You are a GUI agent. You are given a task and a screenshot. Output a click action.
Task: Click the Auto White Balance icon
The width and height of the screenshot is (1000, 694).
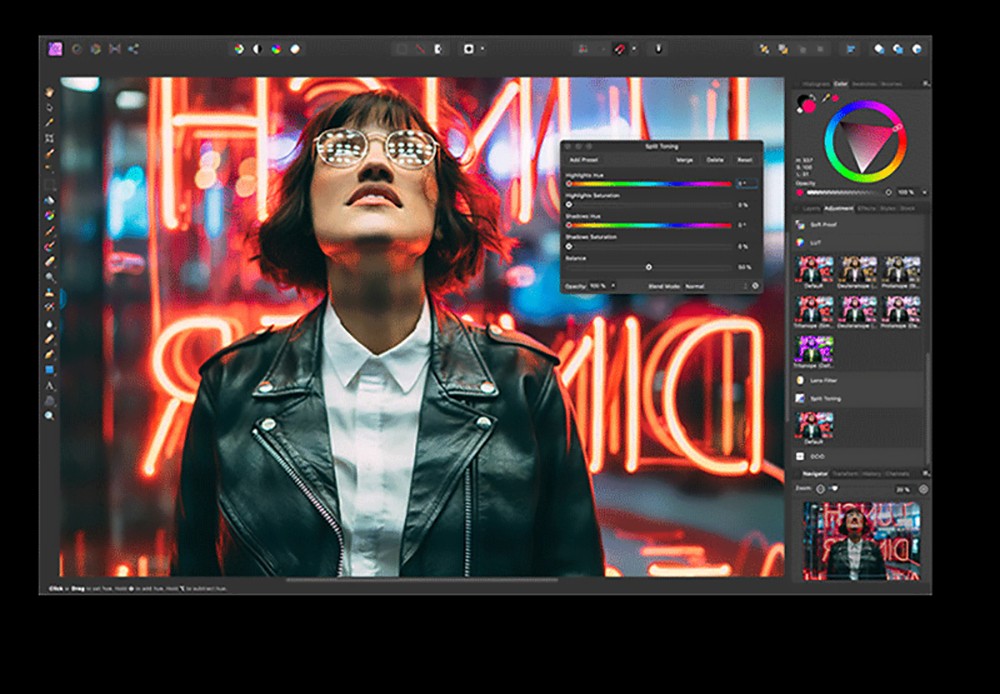[x=295, y=48]
